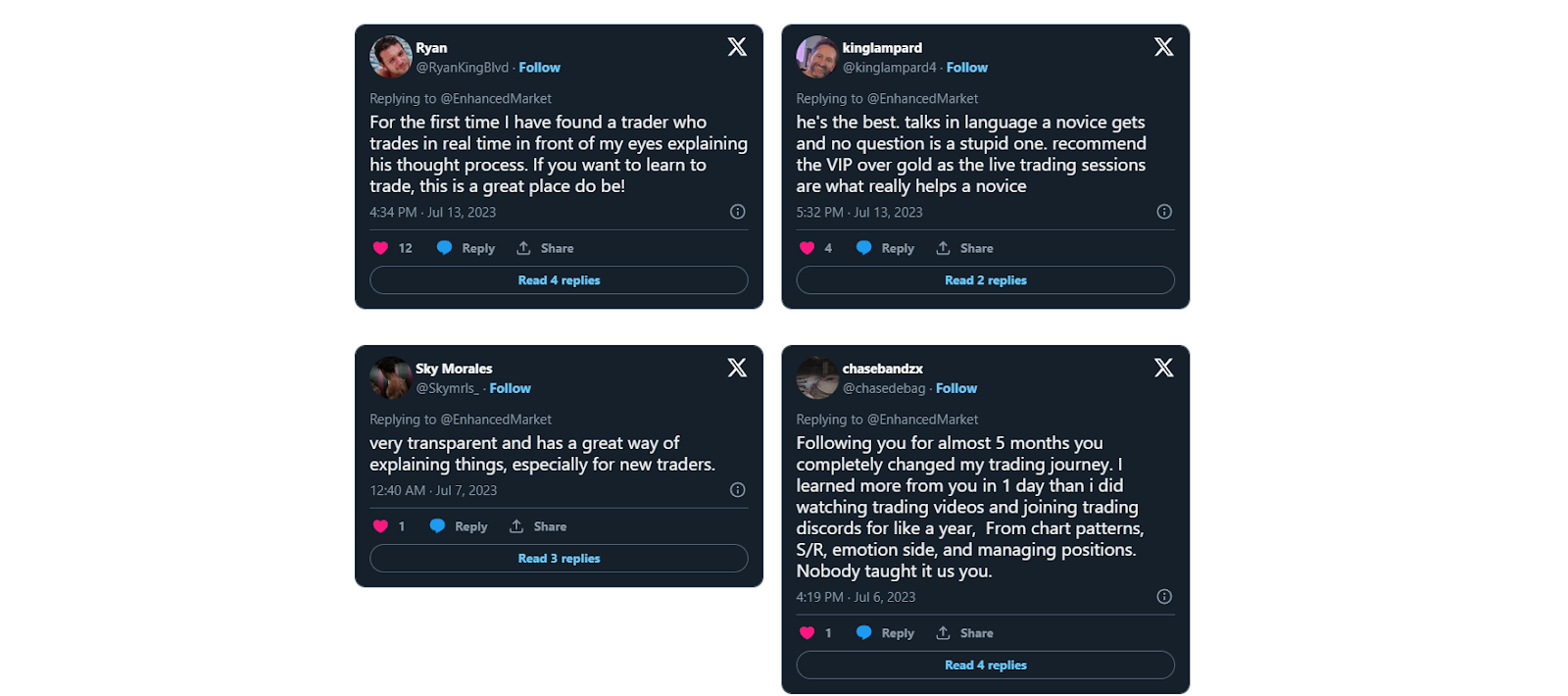Image resolution: width=1568 pixels, height=696 pixels.
Task: Click Follow on Sky Morales' profile
Action: point(510,388)
